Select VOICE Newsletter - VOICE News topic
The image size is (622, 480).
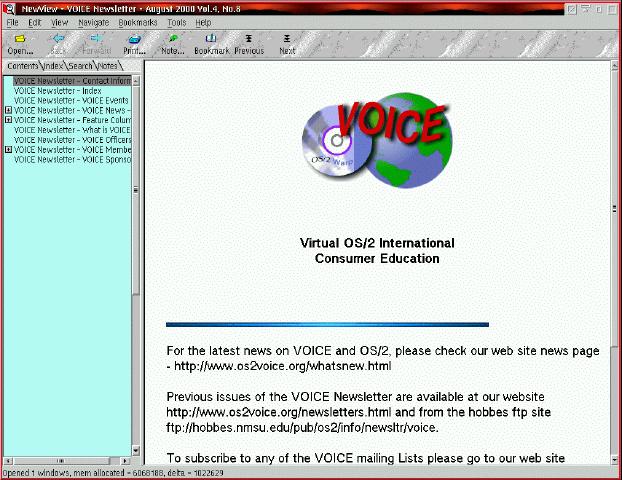click(72, 110)
